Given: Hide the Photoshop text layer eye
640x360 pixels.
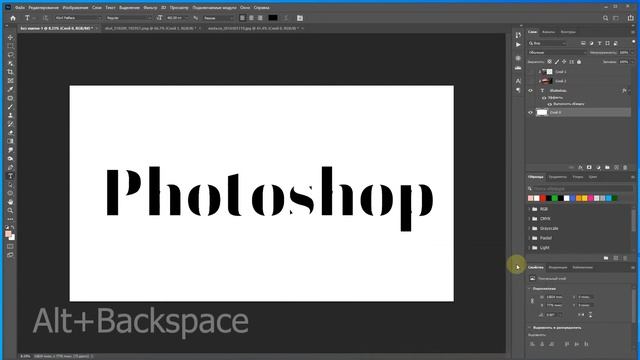Looking at the screenshot, I should [531, 91].
